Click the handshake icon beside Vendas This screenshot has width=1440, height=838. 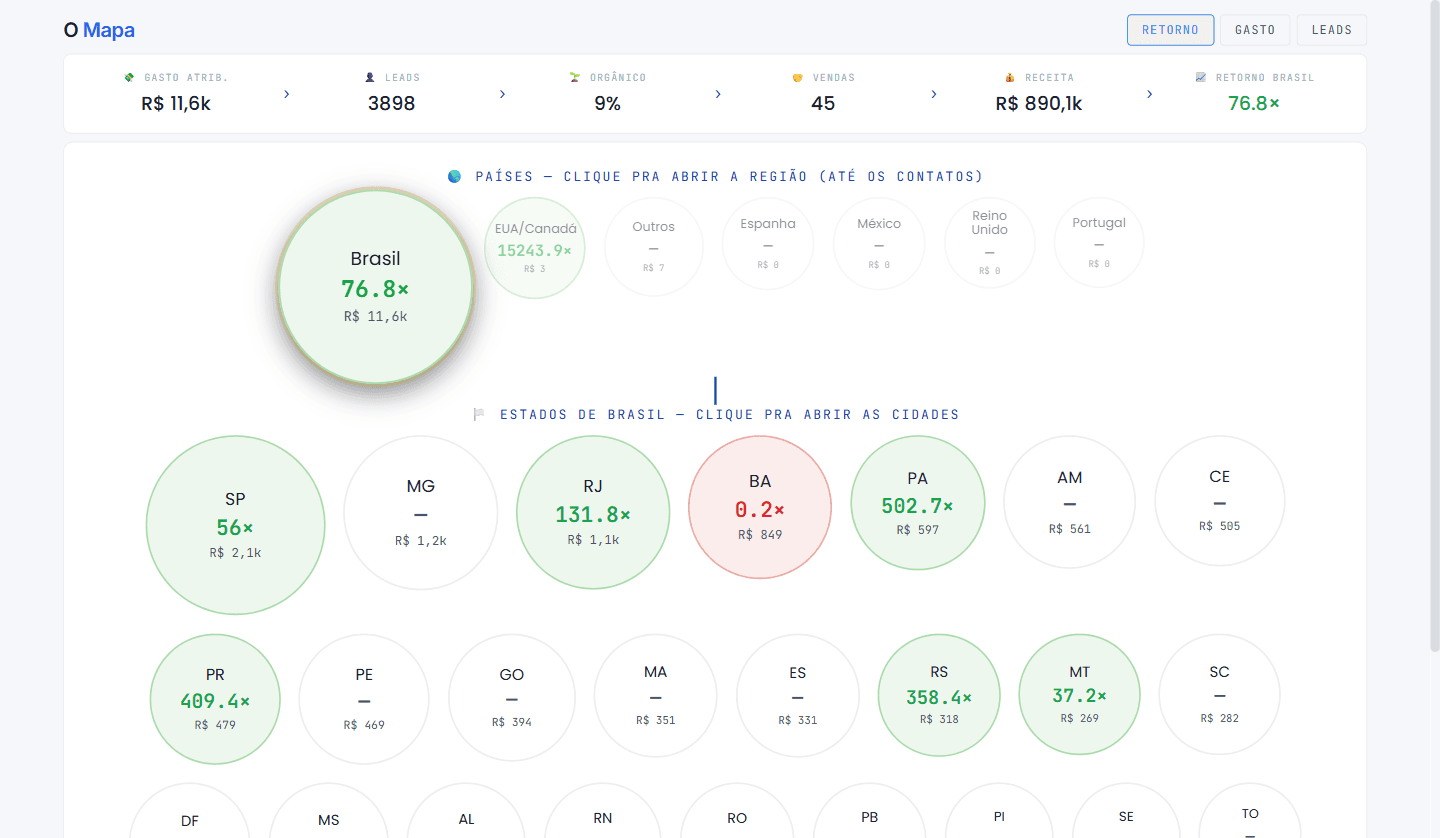tap(798, 77)
